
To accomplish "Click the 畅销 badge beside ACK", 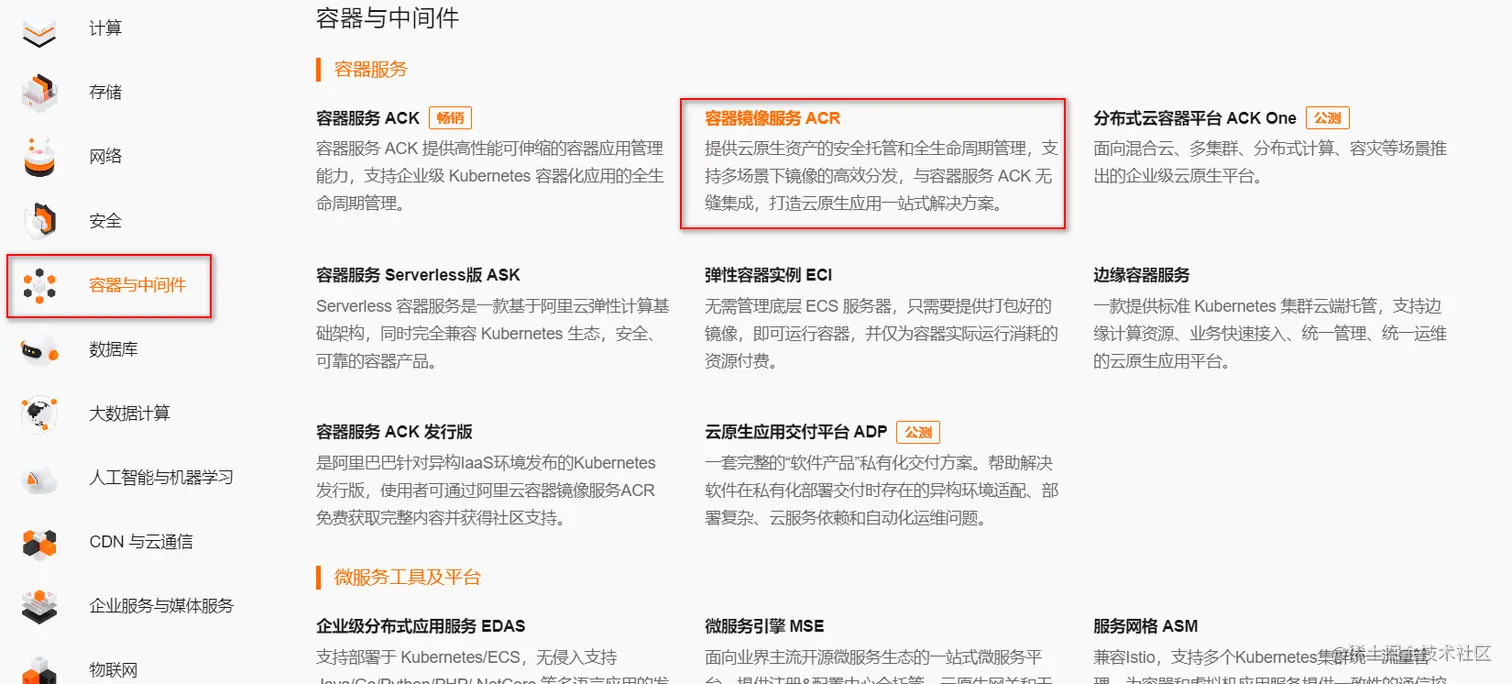I will coord(450,118).
